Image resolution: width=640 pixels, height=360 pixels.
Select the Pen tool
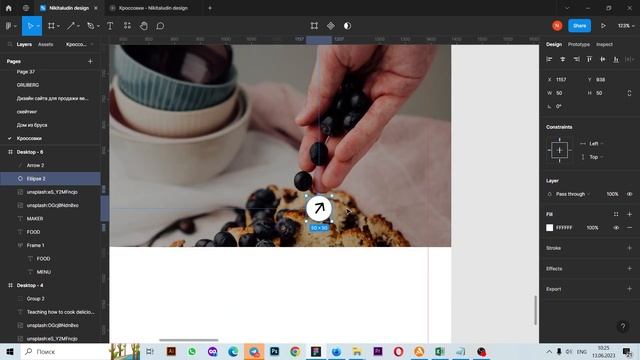click(91, 26)
